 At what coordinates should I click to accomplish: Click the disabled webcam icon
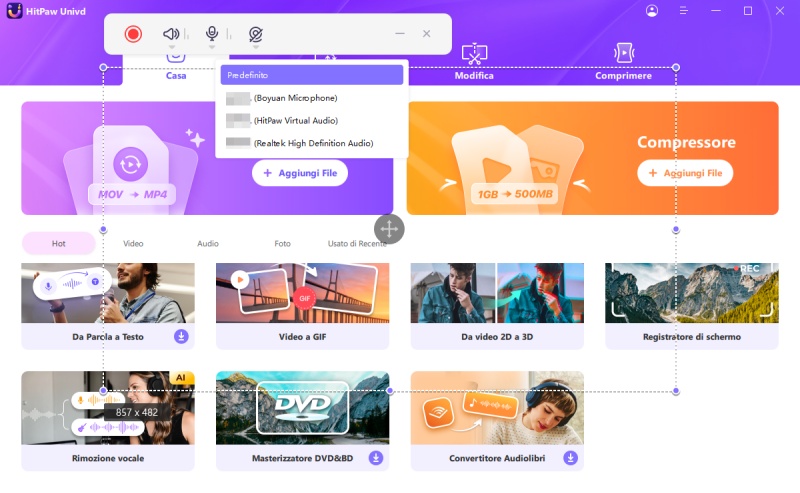[x=256, y=34]
